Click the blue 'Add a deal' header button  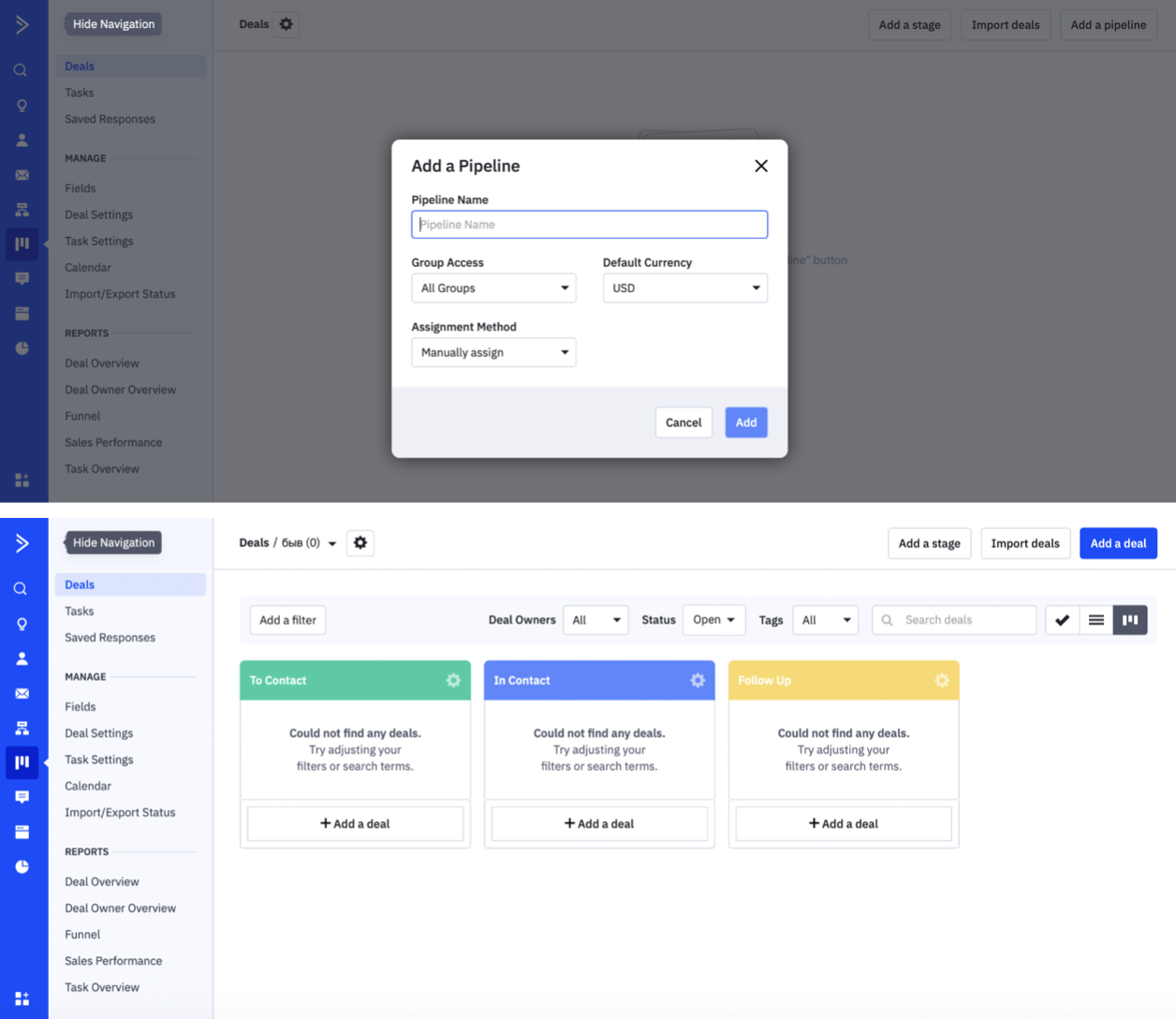(x=1118, y=543)
